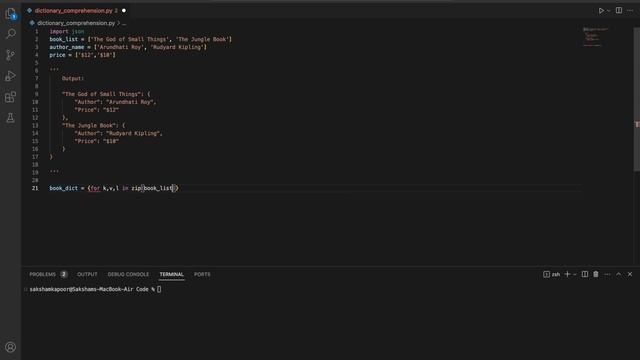Click the author_name assignment on line 3
Screen dimensions: 640x360
tap(128, 47)
